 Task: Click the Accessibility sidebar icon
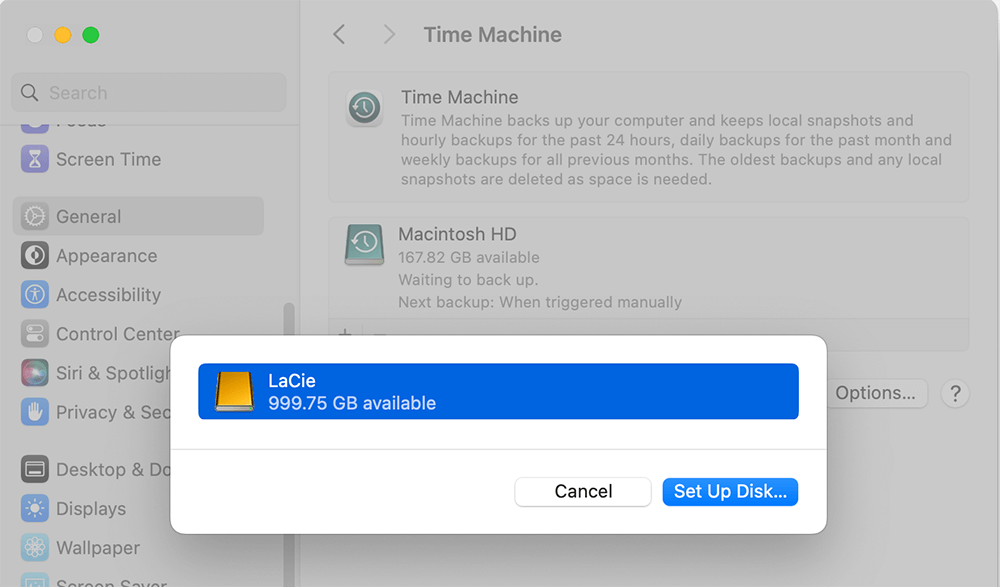pyautogui.click(x=35, y=295)
